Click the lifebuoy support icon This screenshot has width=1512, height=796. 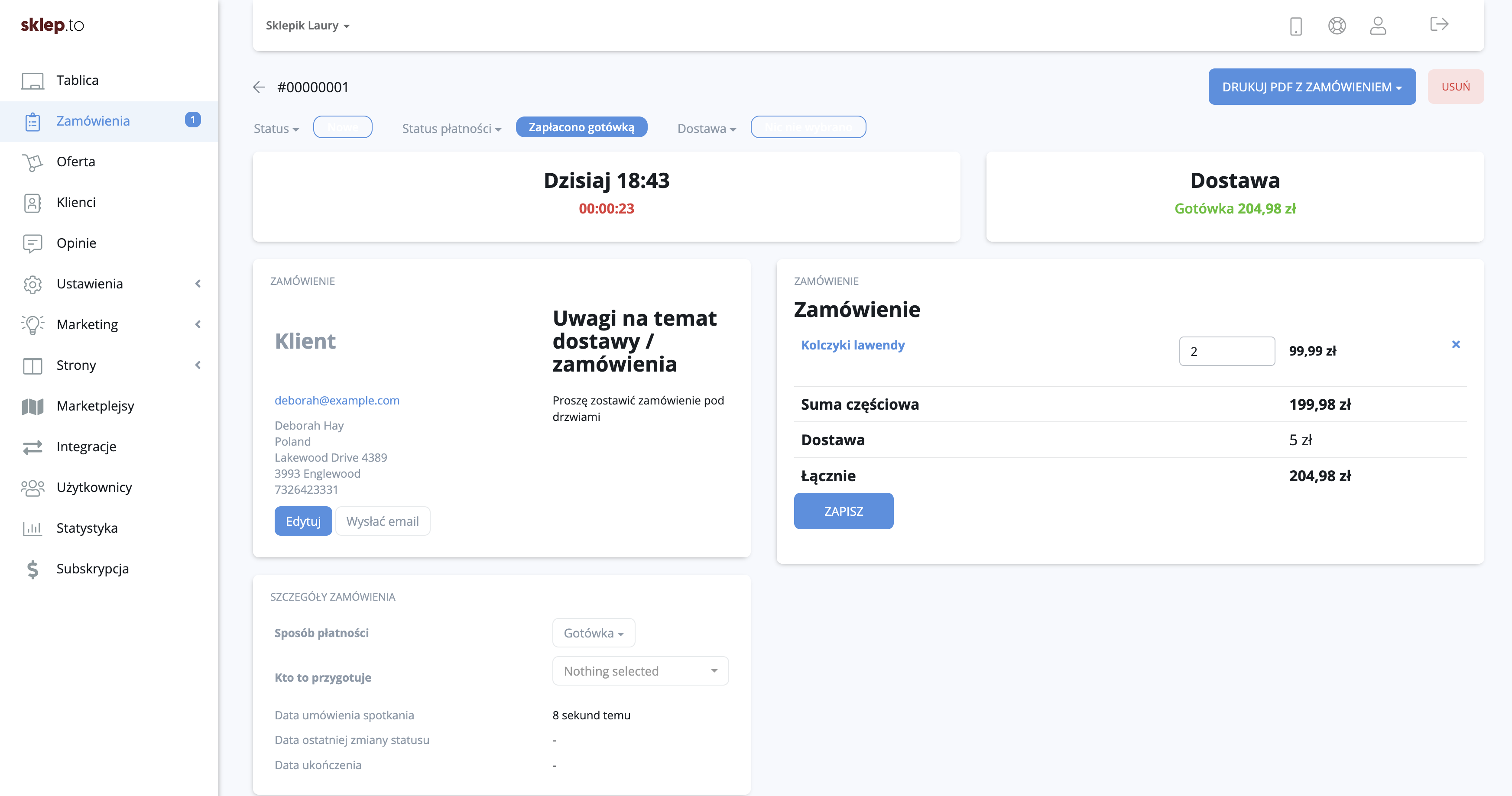tap(1337, 26)
